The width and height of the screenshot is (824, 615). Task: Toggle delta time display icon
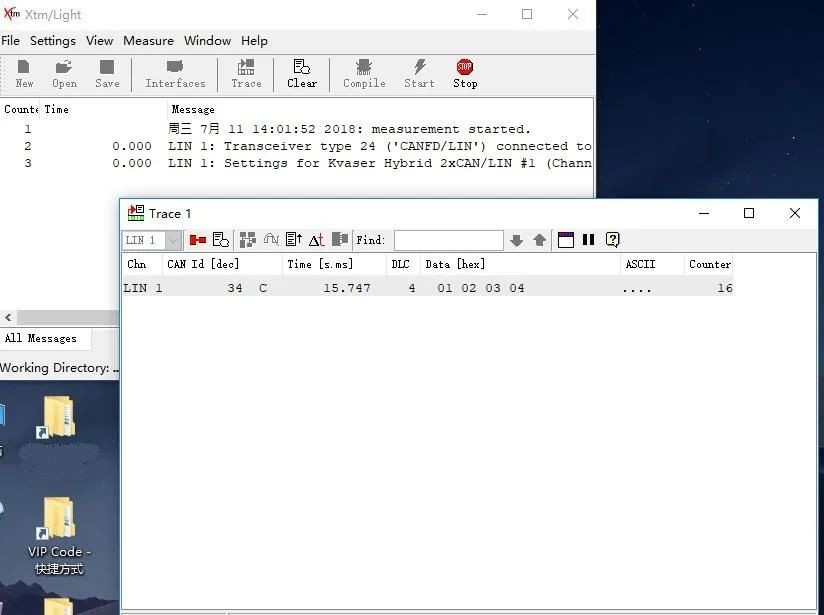(316, 240)
